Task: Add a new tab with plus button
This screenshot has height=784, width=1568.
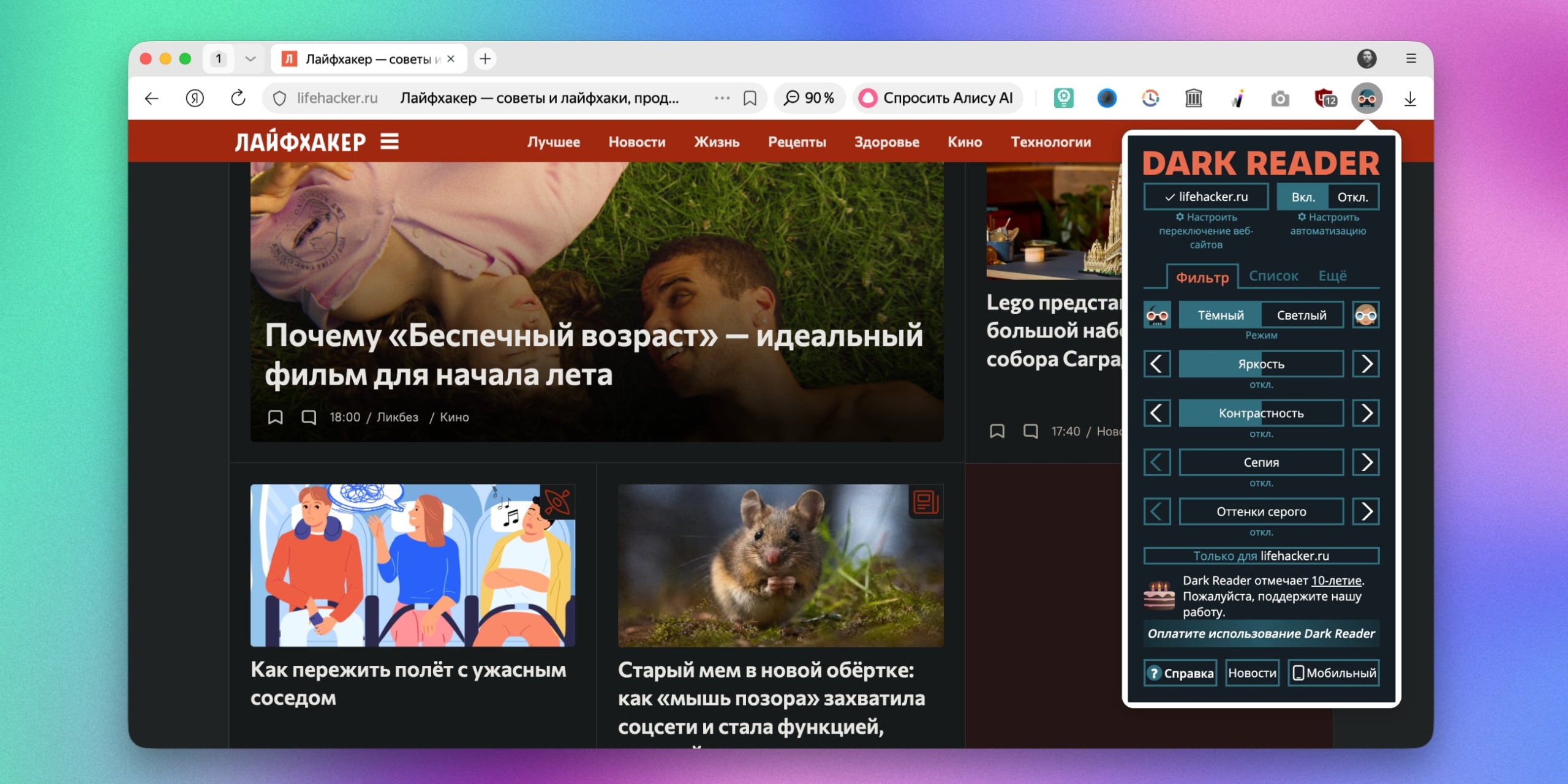Action: [x=485, y=59]
